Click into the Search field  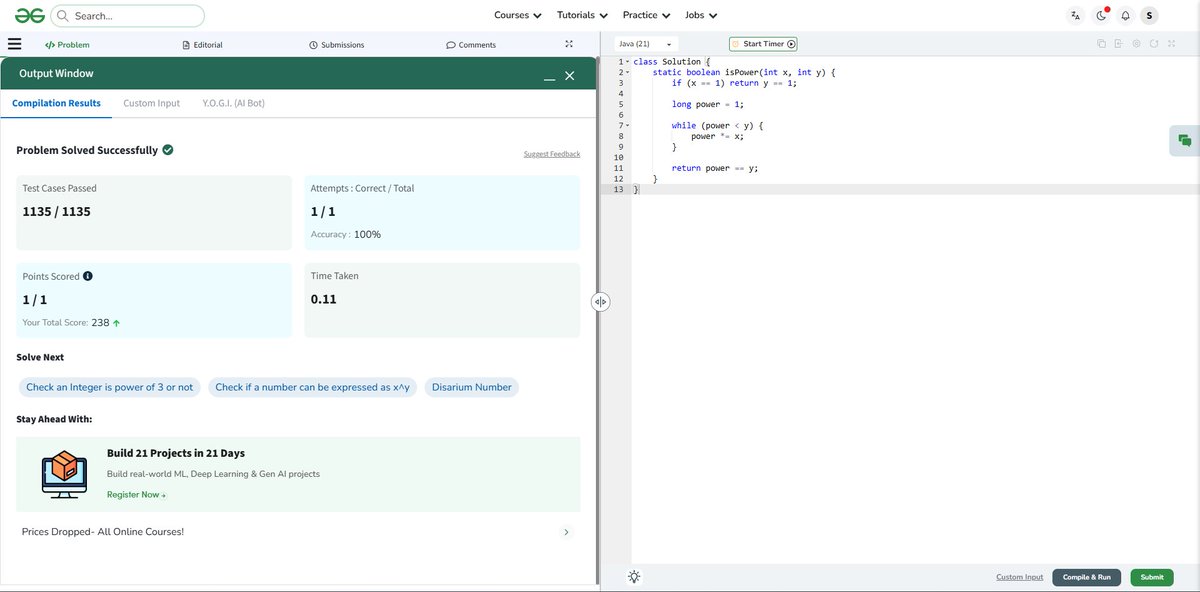[127, 16]
